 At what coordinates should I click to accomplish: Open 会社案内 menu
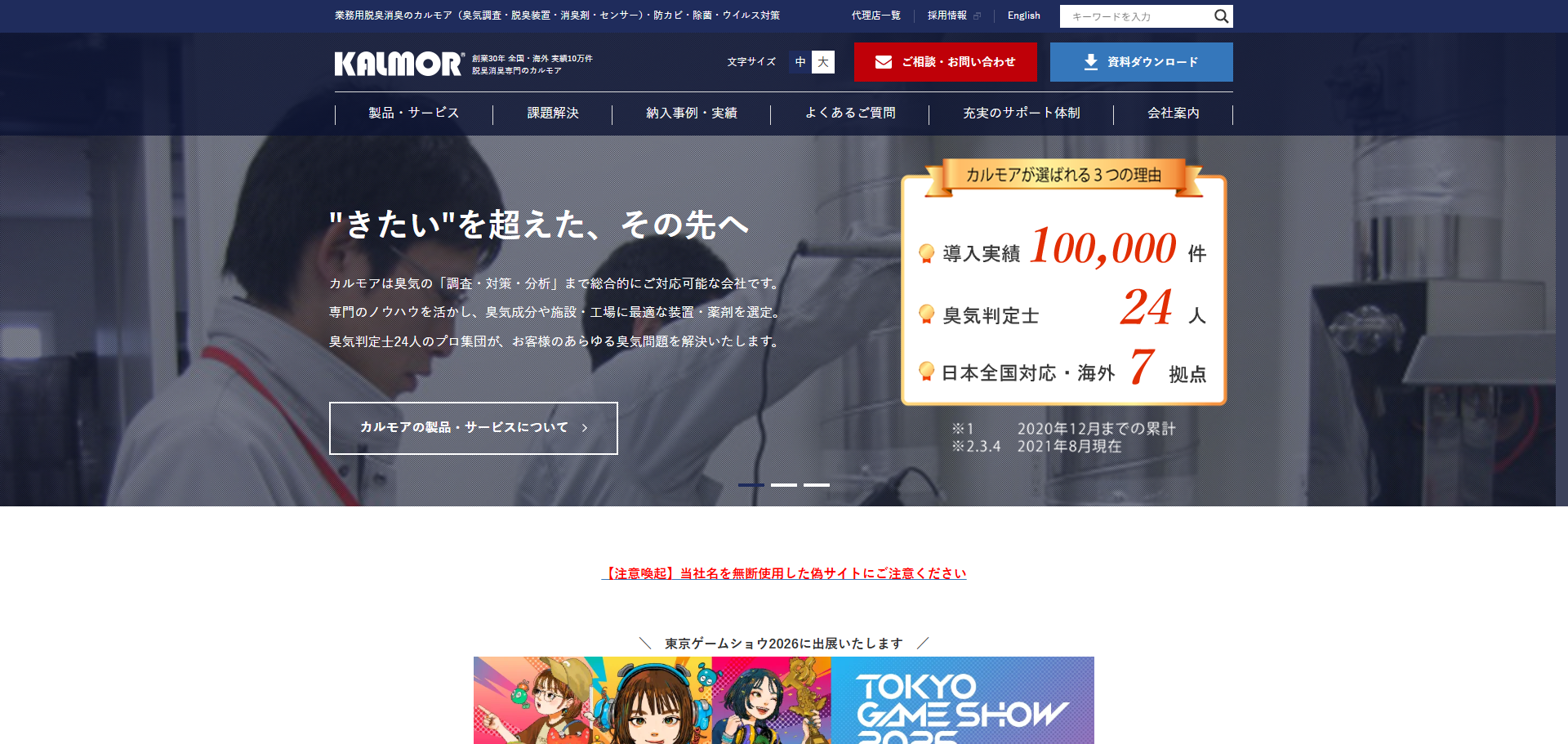coord(1174,113)
